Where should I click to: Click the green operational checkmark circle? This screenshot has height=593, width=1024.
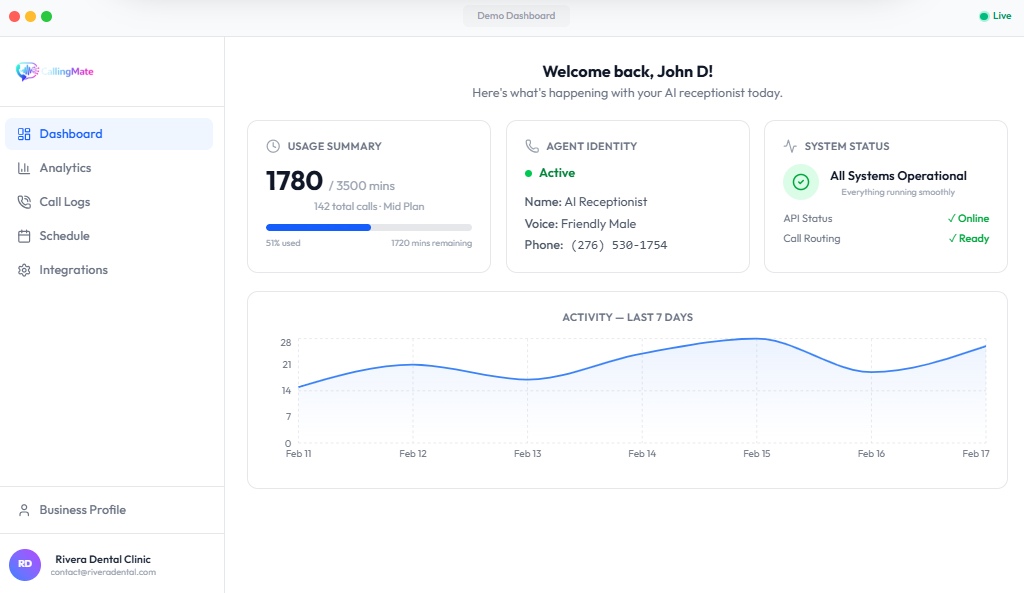coord(800,182)
